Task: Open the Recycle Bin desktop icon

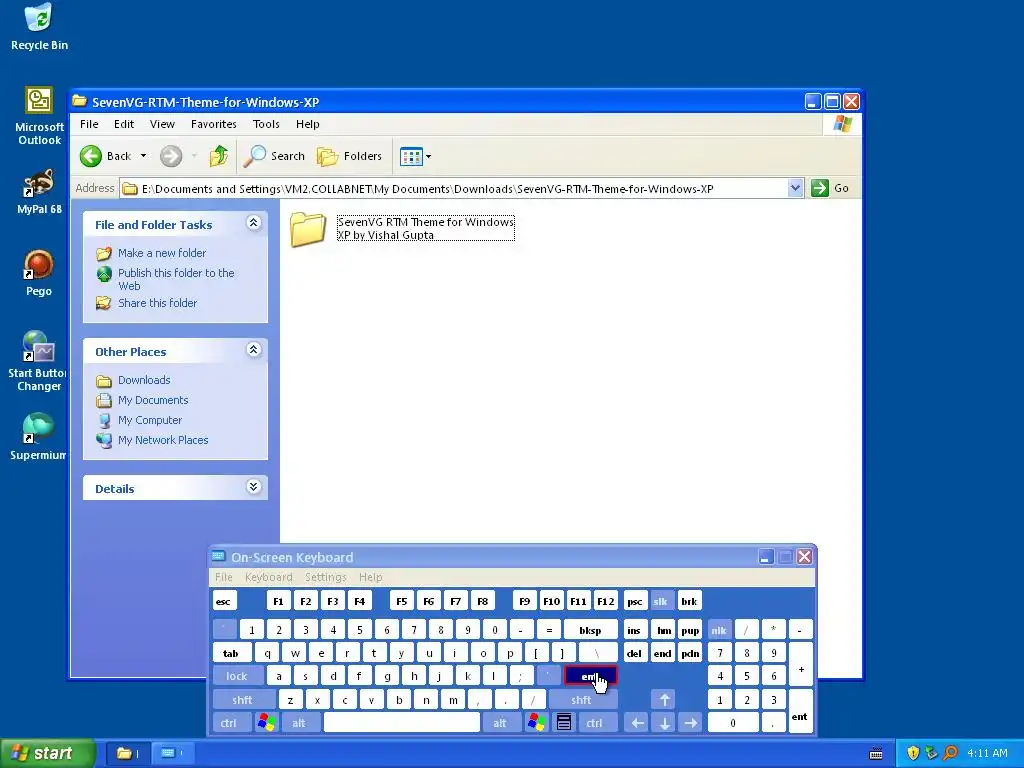Action: [39, 27]
